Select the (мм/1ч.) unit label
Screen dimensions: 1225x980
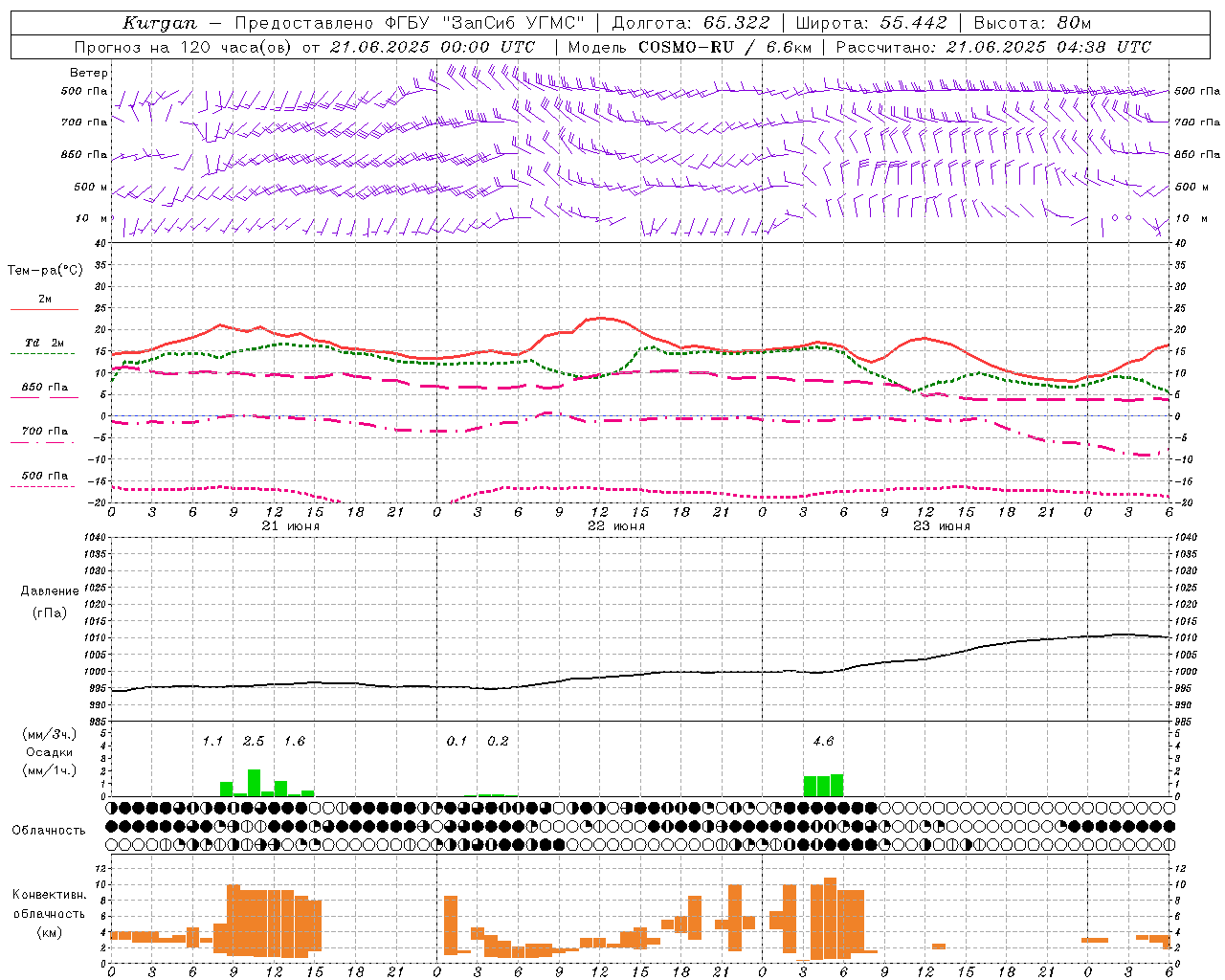(50, 770)
